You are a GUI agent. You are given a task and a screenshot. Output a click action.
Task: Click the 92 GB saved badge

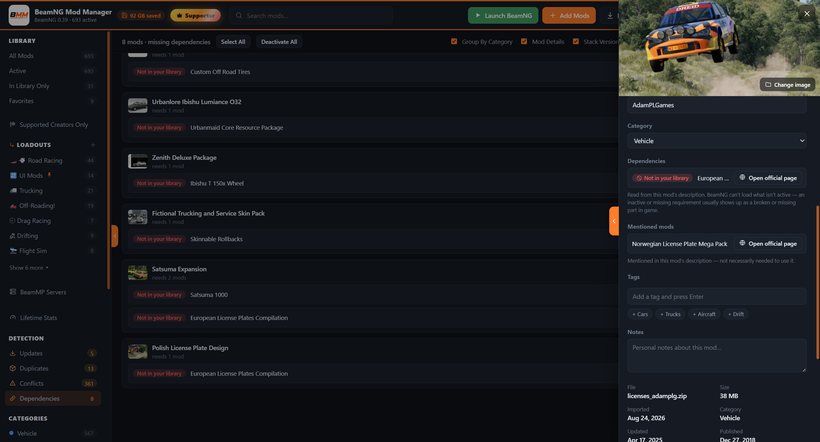coord(141,16)
